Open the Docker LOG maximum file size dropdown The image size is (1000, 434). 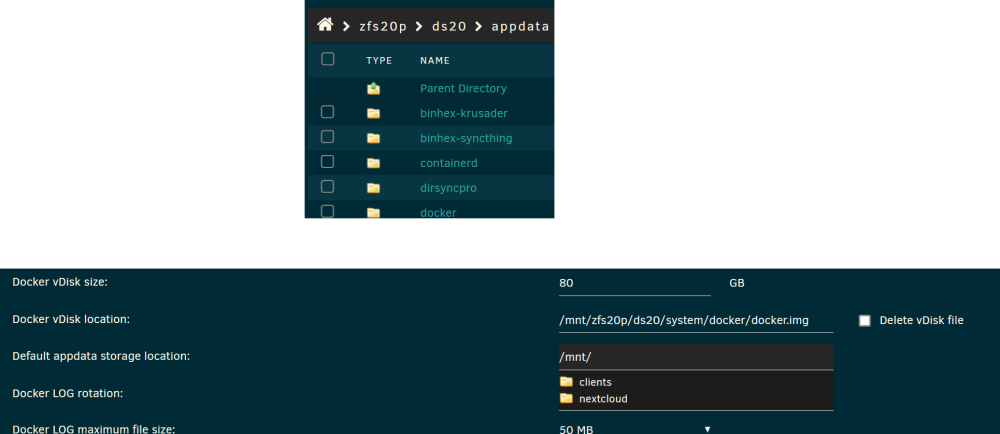coord(635,429)
